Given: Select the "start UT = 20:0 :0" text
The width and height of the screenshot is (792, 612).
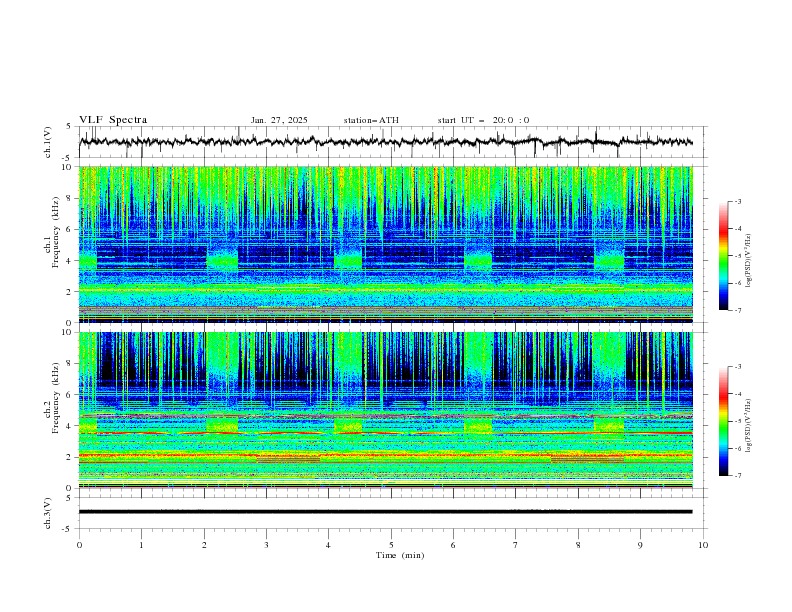Looking at the screenshot, I should point(483,120).
